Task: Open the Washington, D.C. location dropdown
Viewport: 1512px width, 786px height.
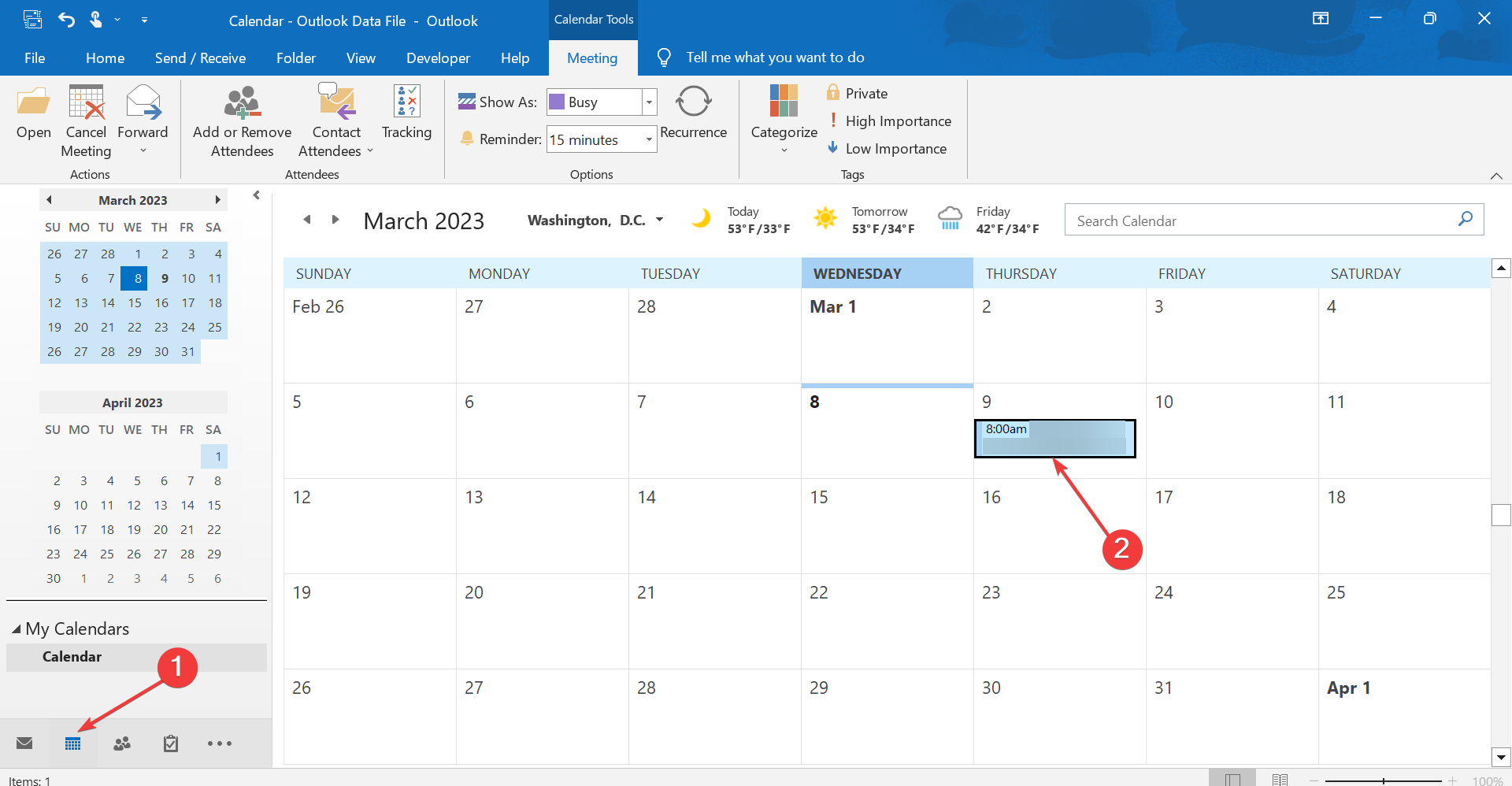Action: 661,220
